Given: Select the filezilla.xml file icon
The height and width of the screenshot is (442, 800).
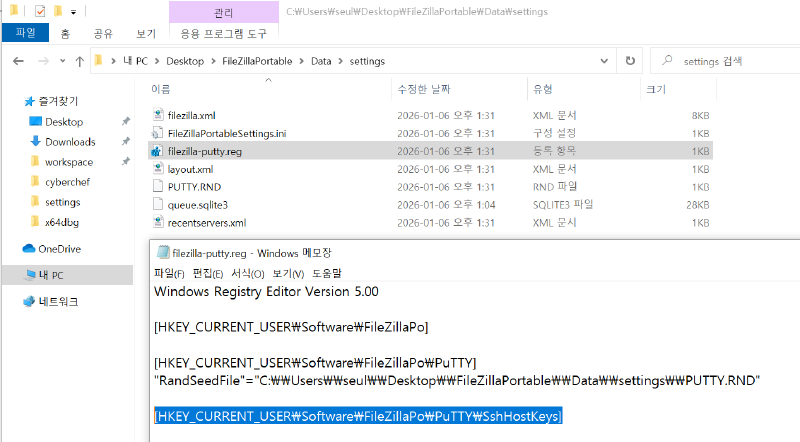Looking at the screenshot, I should point(158,115).
